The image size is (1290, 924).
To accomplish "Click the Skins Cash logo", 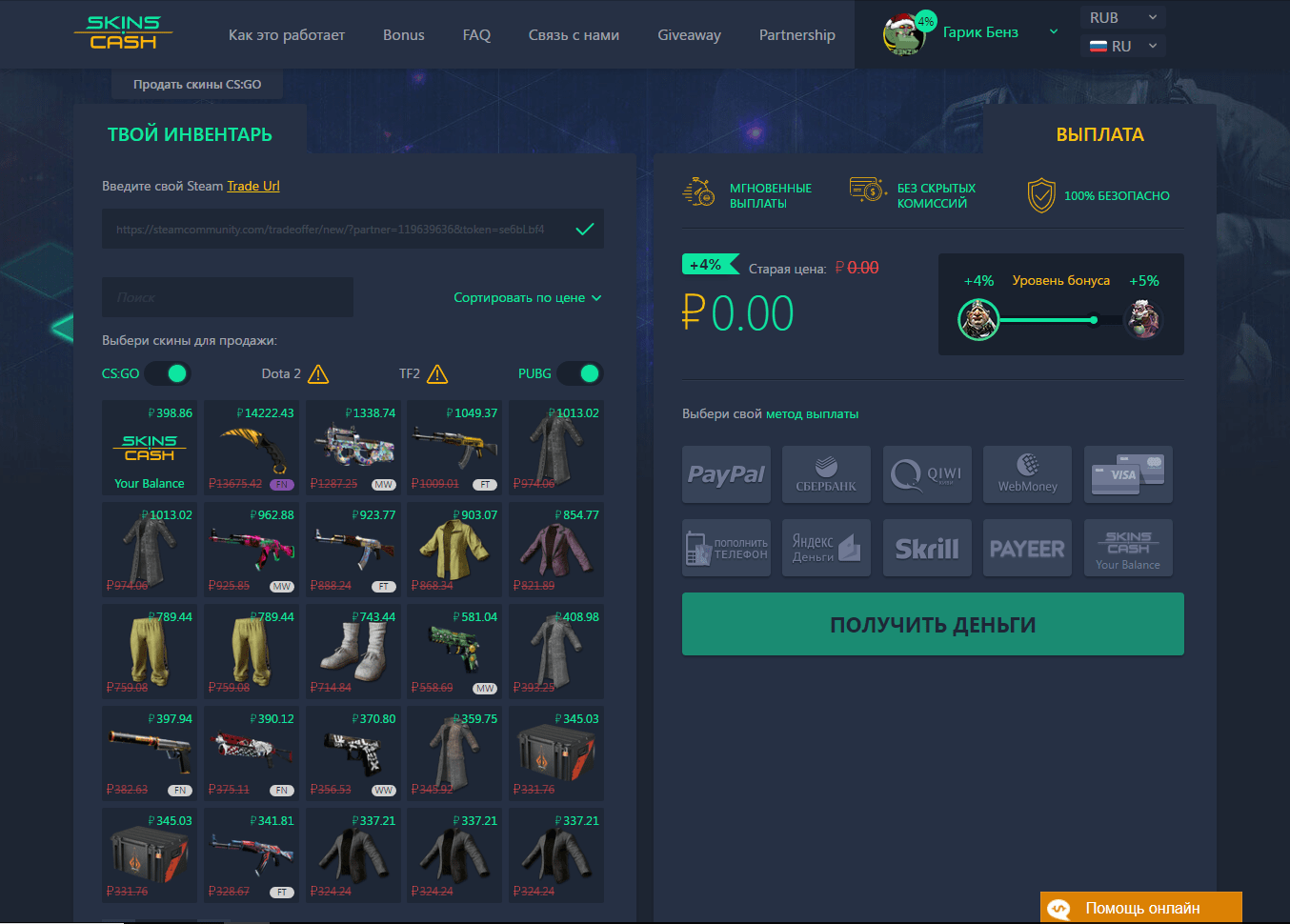I will click(122, 32).
